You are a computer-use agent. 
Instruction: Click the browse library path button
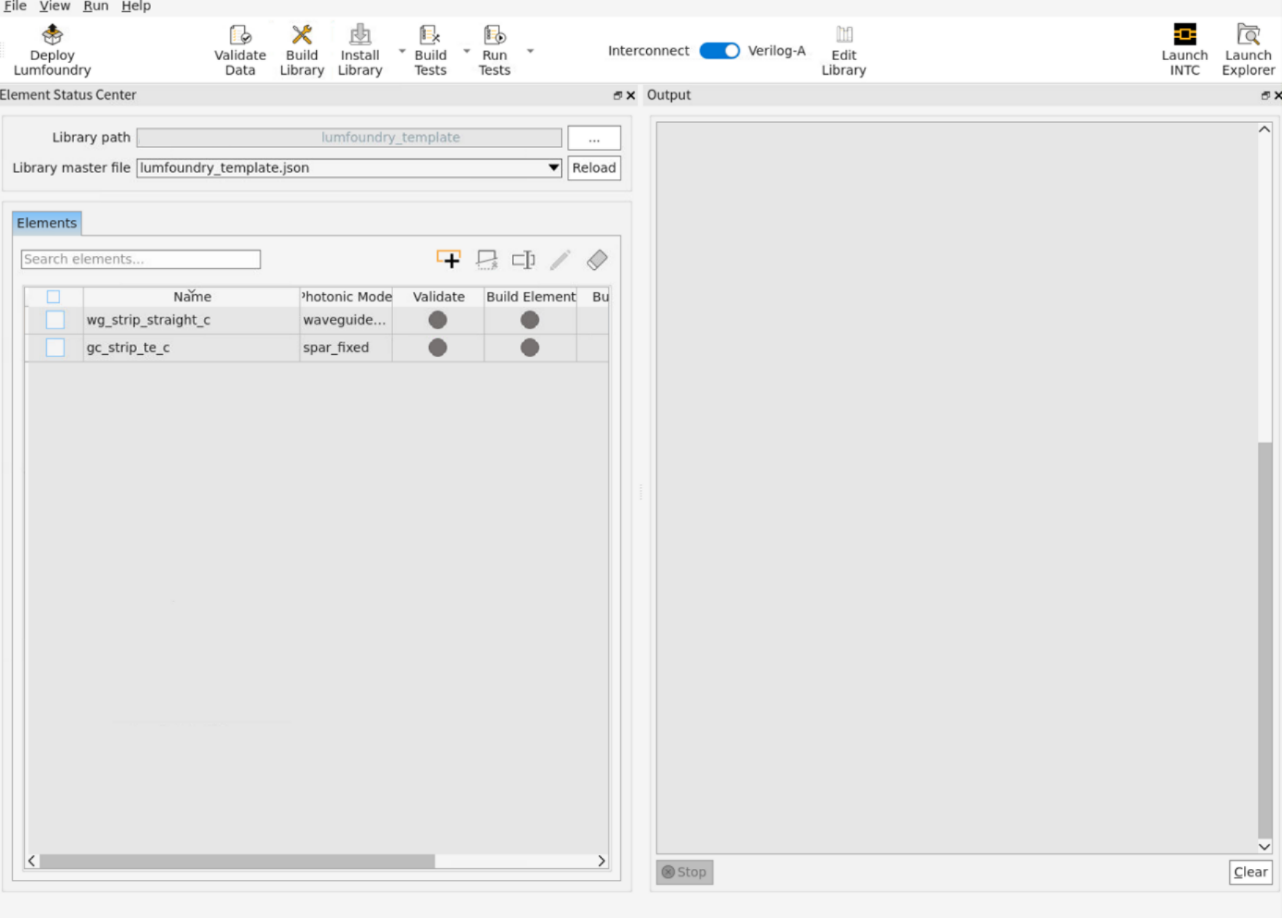click(594, 138)
